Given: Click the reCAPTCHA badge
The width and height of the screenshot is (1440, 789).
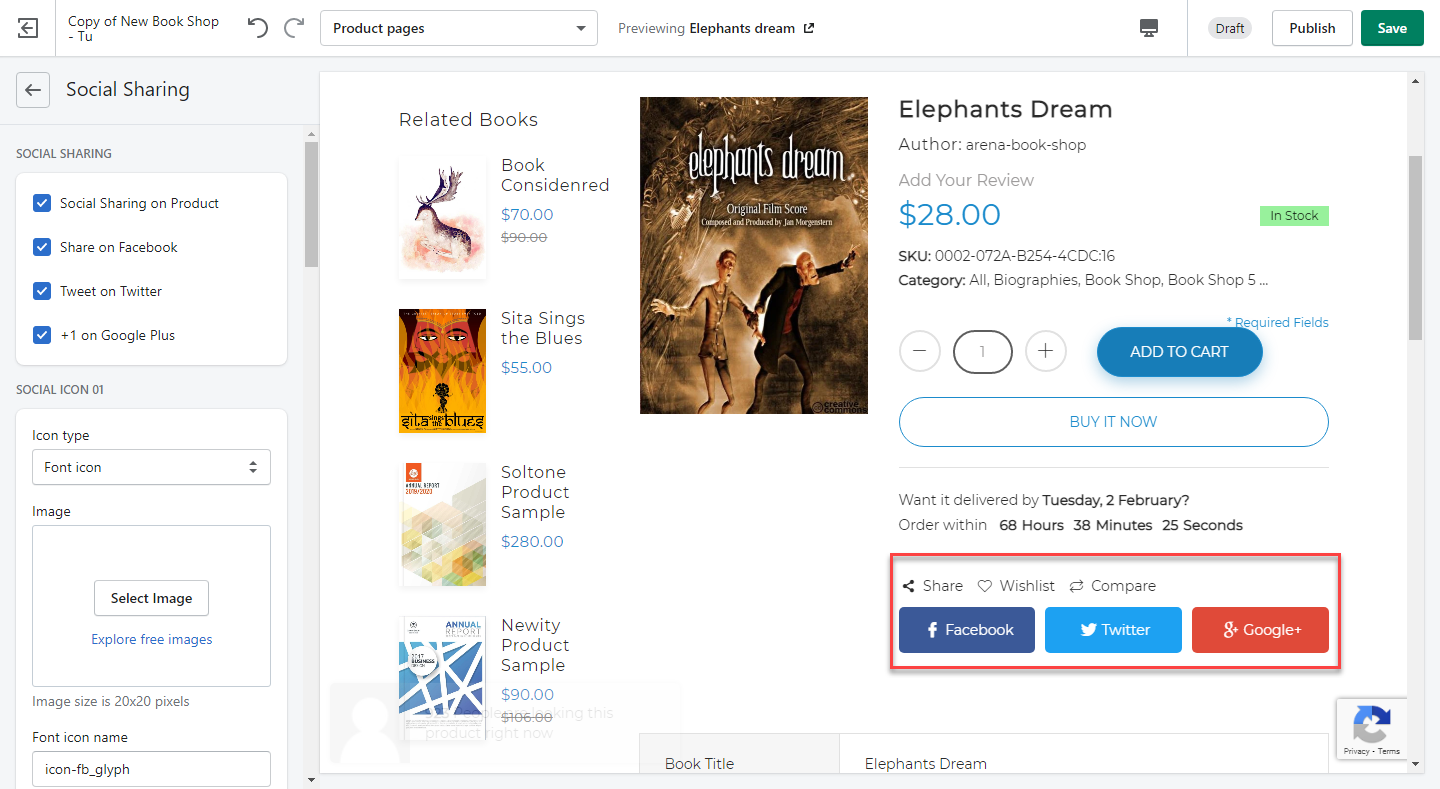Looking at the screenshot, I should pyautogui.click(x=1372, y=728).
